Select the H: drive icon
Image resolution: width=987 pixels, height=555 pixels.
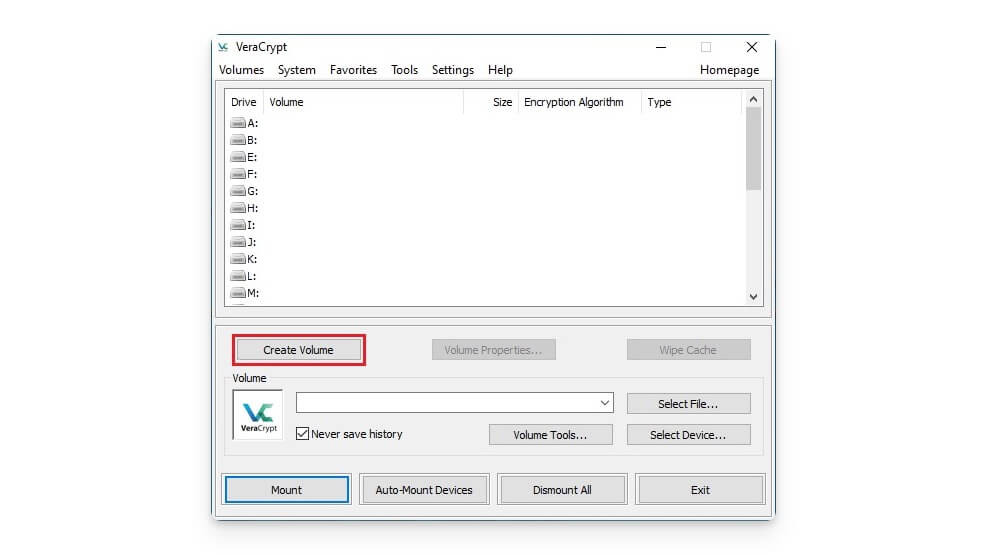(x=238, y=208)
